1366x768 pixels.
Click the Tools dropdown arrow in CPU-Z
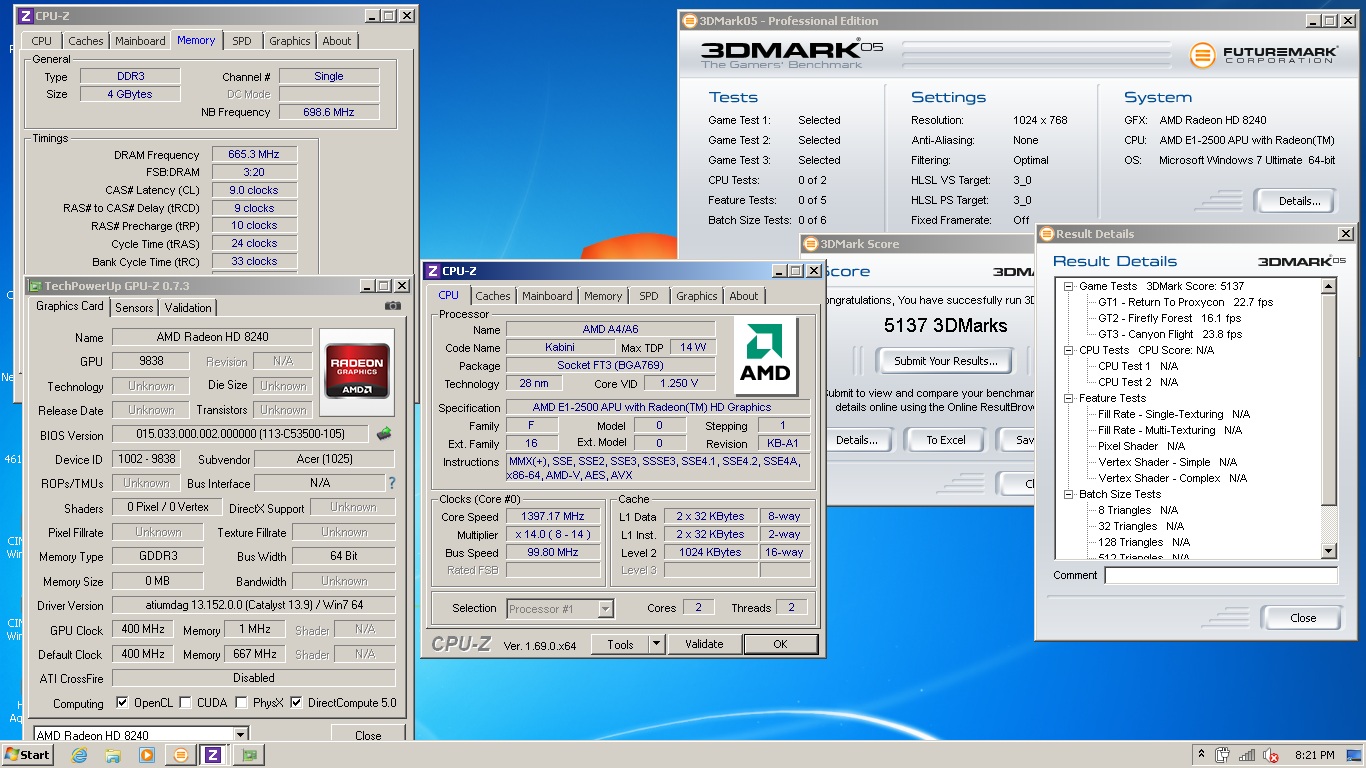[x=656, y=645]
